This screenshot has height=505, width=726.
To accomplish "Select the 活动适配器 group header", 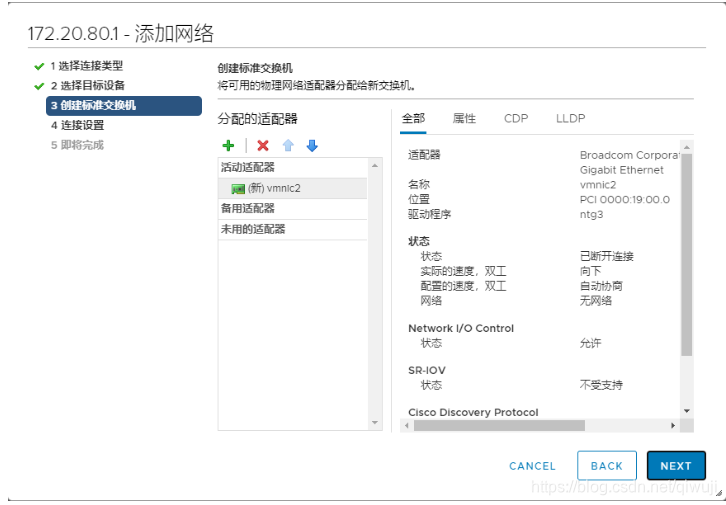I will 293,168.
